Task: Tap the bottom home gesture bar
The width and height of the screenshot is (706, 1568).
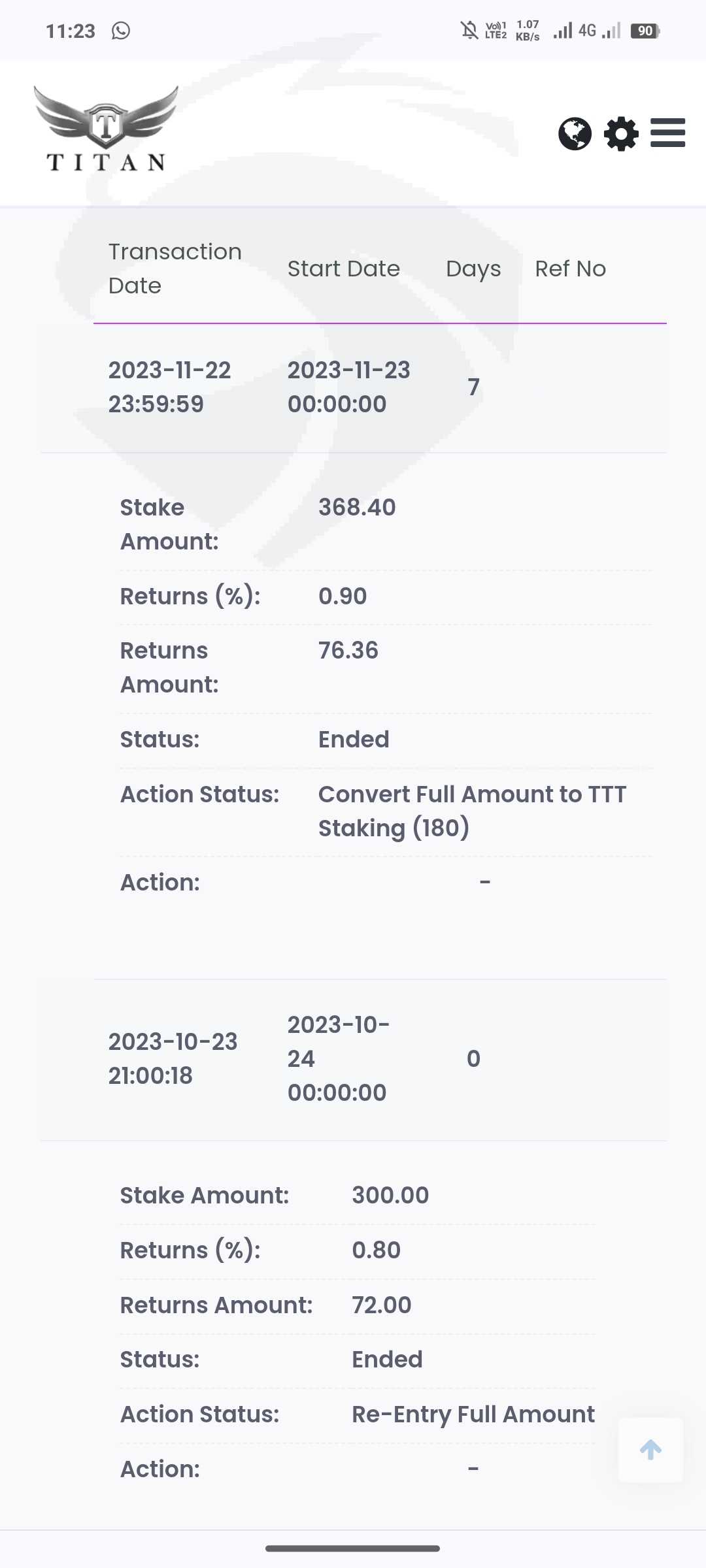Action: pos(353,1548)
